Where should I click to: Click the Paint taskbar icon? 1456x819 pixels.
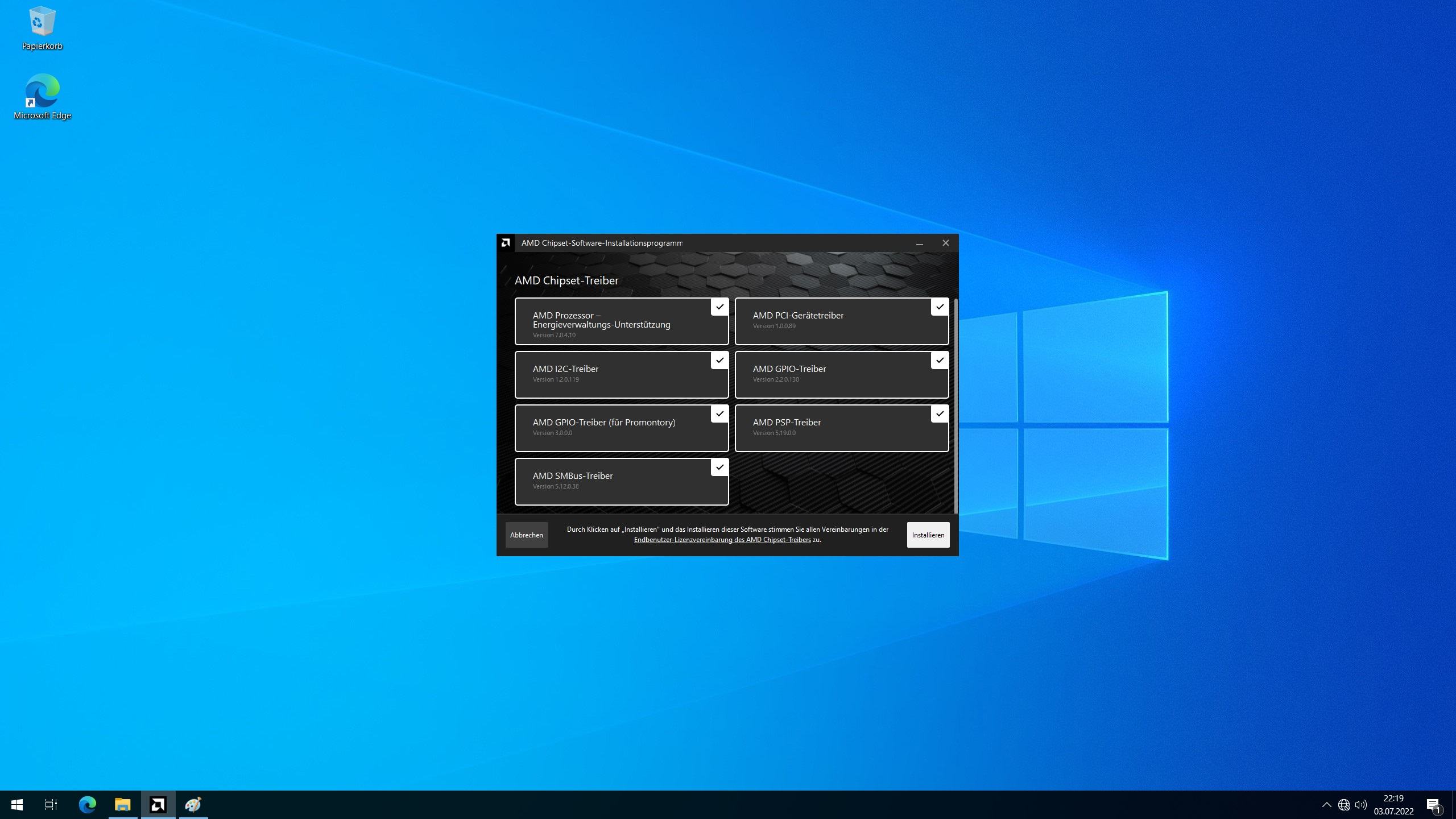click(x=193, y=804)
